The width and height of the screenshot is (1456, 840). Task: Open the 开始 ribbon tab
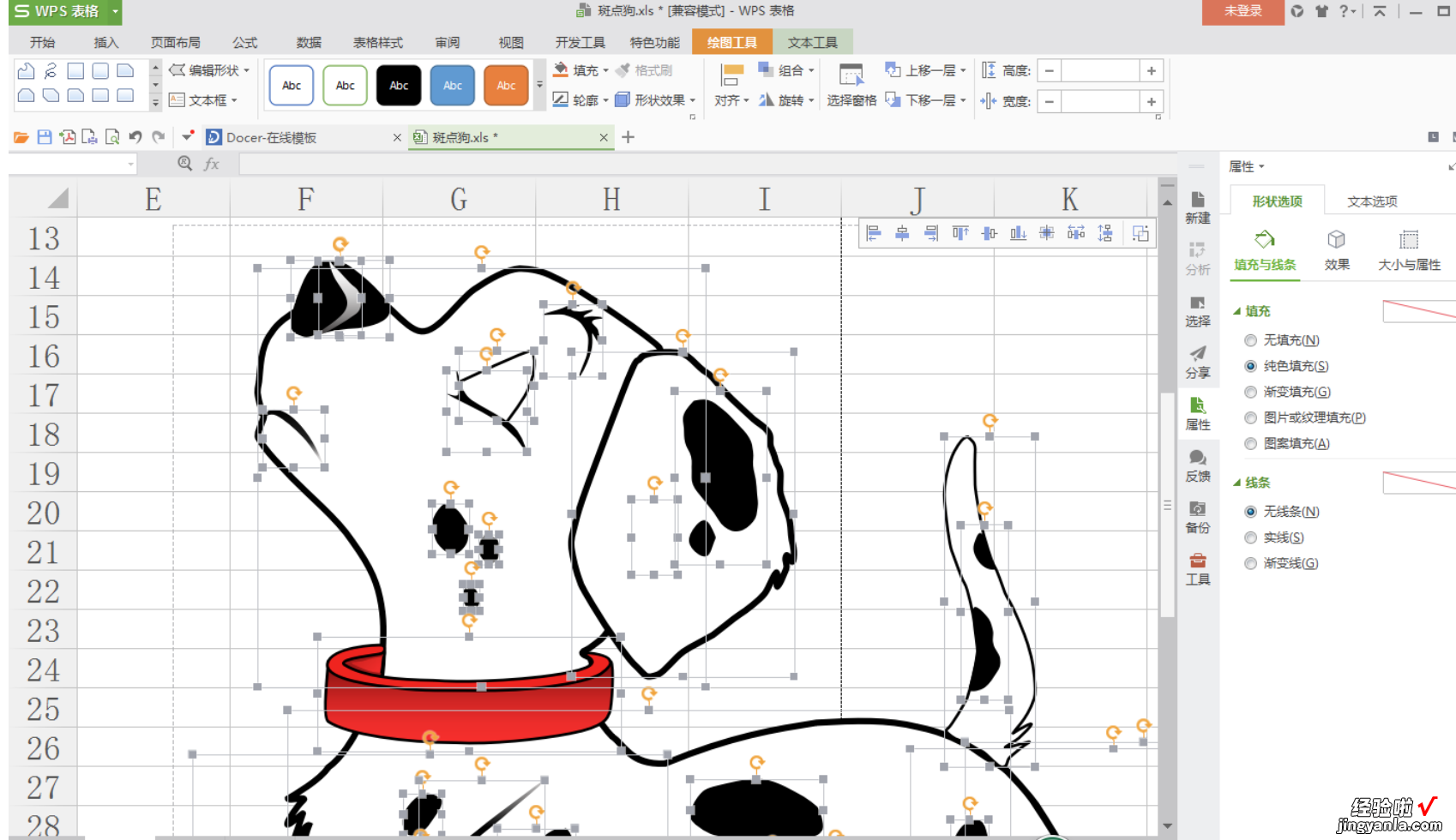pyautogui.click(x=42, y=42)
